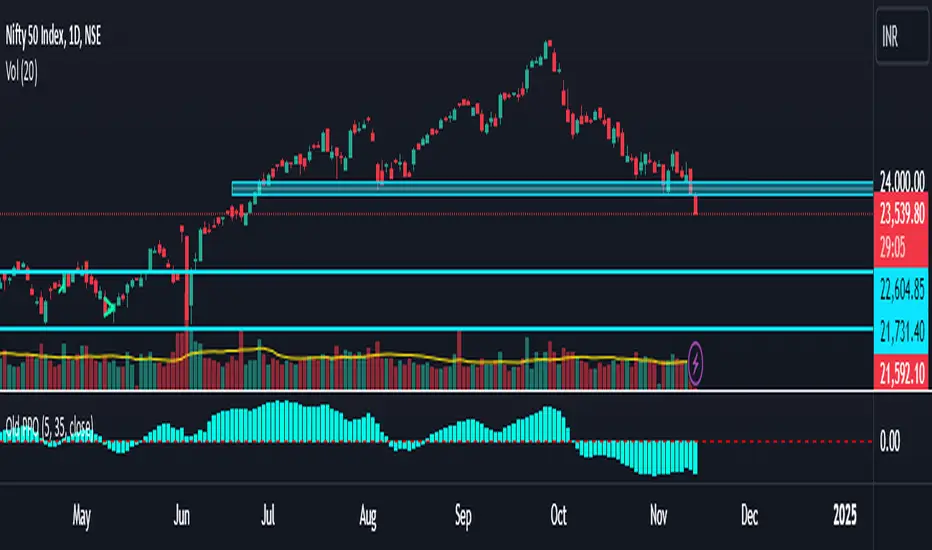Select the 22,604.85 cyan price label
932x550 pixels.
[902, 291]
